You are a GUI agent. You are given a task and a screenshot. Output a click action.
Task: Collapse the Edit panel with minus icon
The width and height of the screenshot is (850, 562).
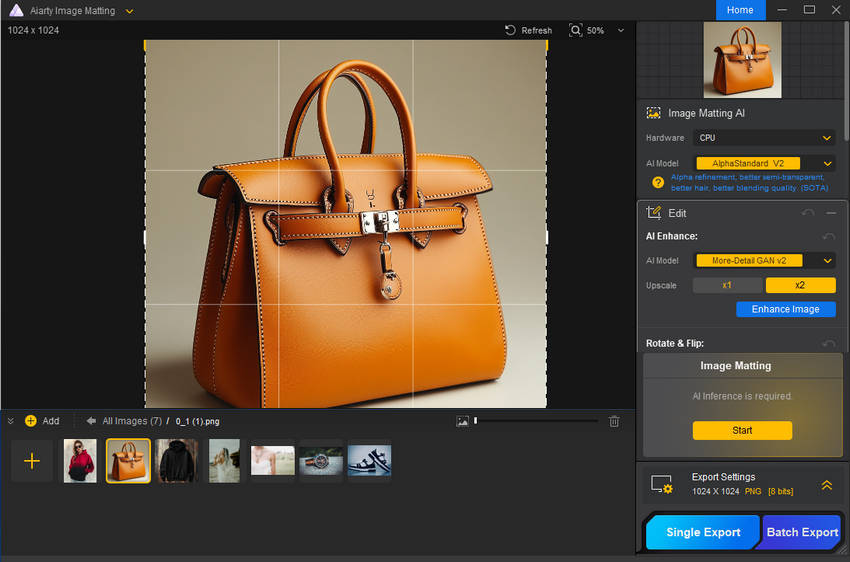(831, 213)
